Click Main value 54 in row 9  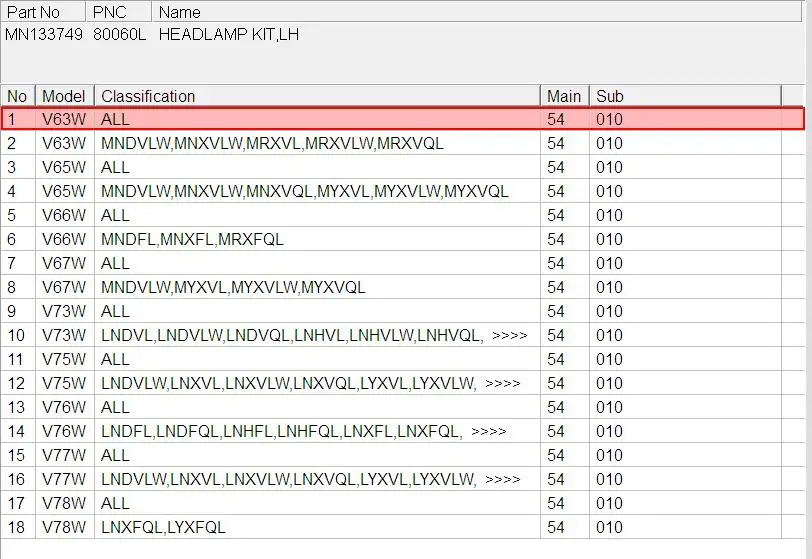[x=556, y=311]
